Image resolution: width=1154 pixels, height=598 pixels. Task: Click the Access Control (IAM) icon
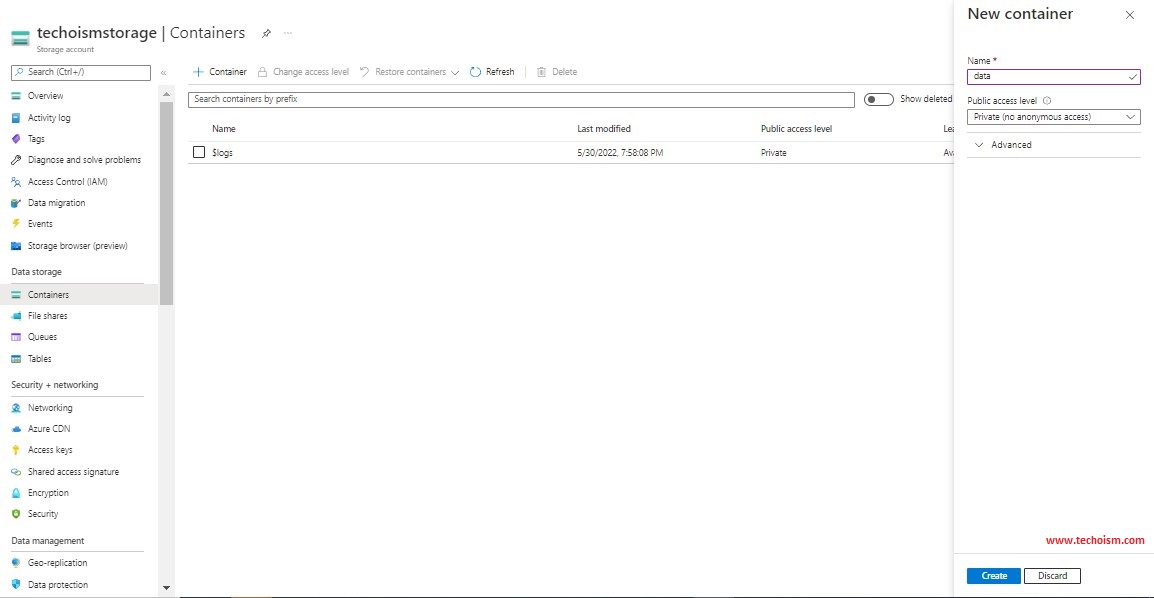pyautogui.click(x=16, y=182)
